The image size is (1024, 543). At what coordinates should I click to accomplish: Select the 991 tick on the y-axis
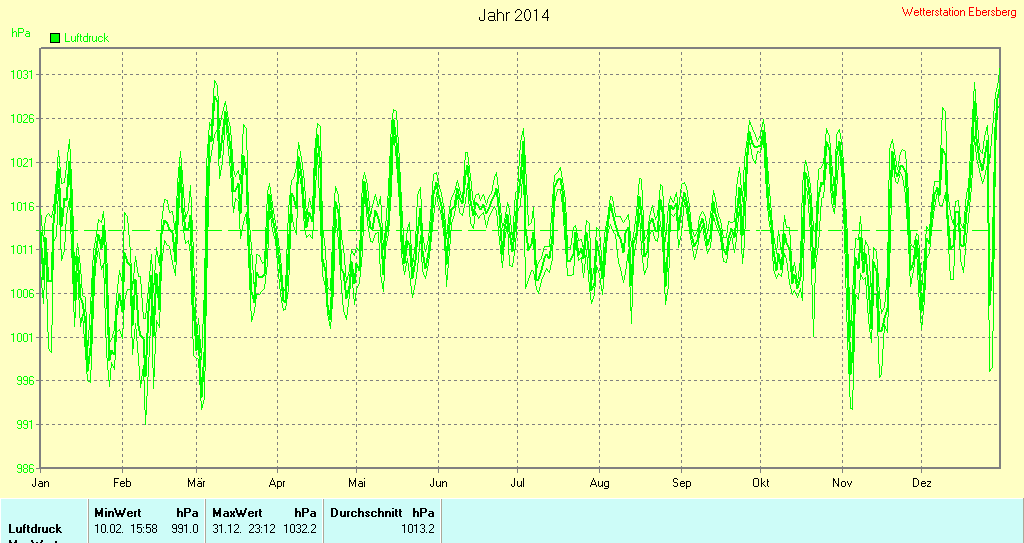click(x=25, y=425)
